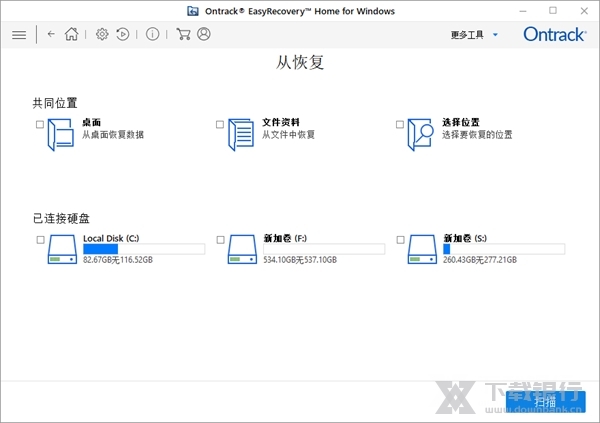600x423 pixels.
Task: Click the resume recovery icon
Action: click(122, 34)
